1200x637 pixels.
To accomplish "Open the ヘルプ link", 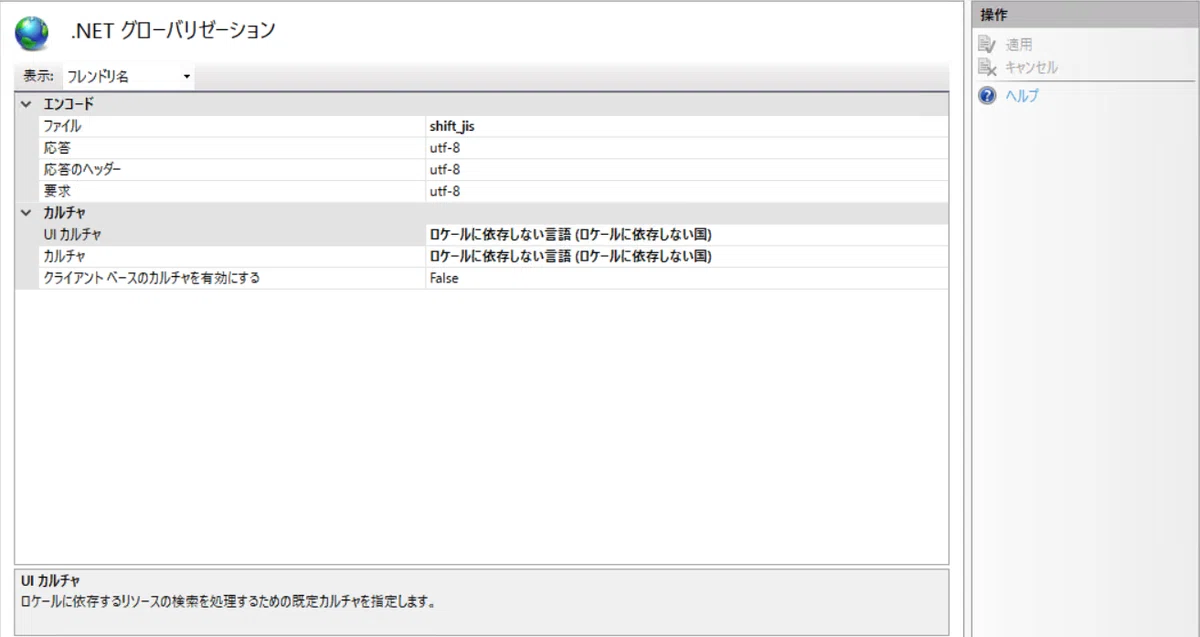I will coord(1022,96).
